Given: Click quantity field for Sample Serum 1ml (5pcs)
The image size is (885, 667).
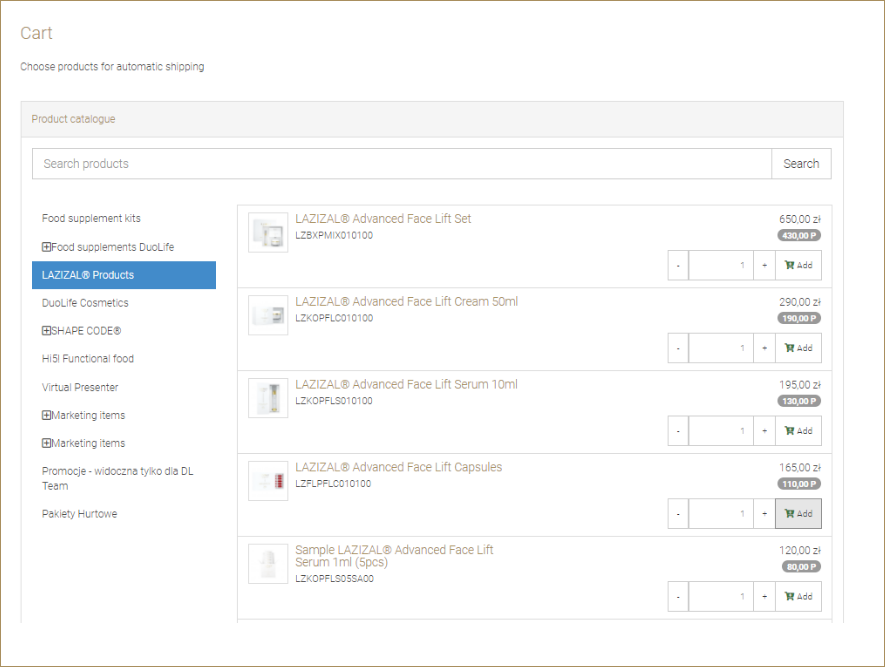Looking at the screenshot, I should coord(721,597).
